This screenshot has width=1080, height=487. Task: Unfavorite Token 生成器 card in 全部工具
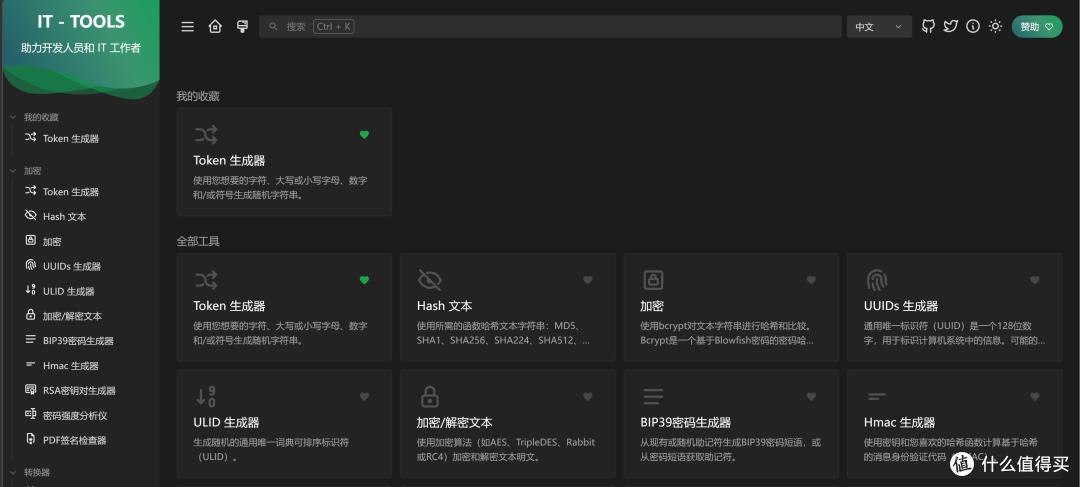[x=364, y=280]
